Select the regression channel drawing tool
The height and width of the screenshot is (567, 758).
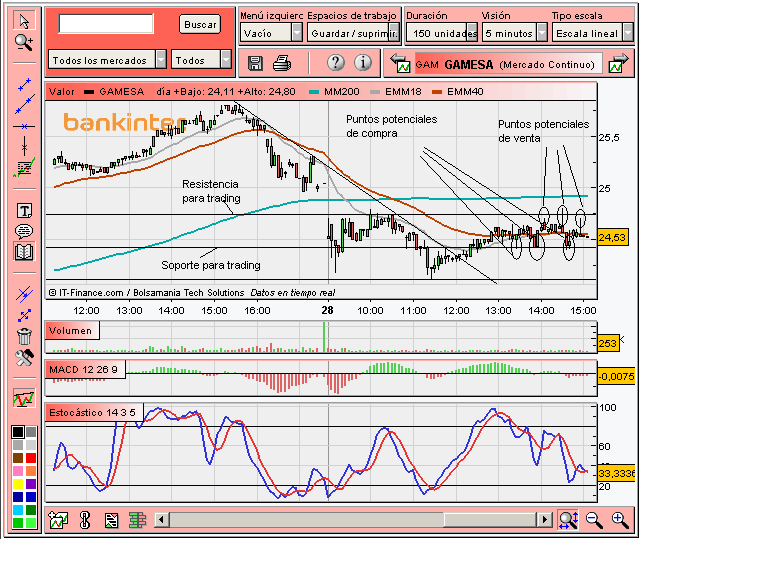point(24,167)
